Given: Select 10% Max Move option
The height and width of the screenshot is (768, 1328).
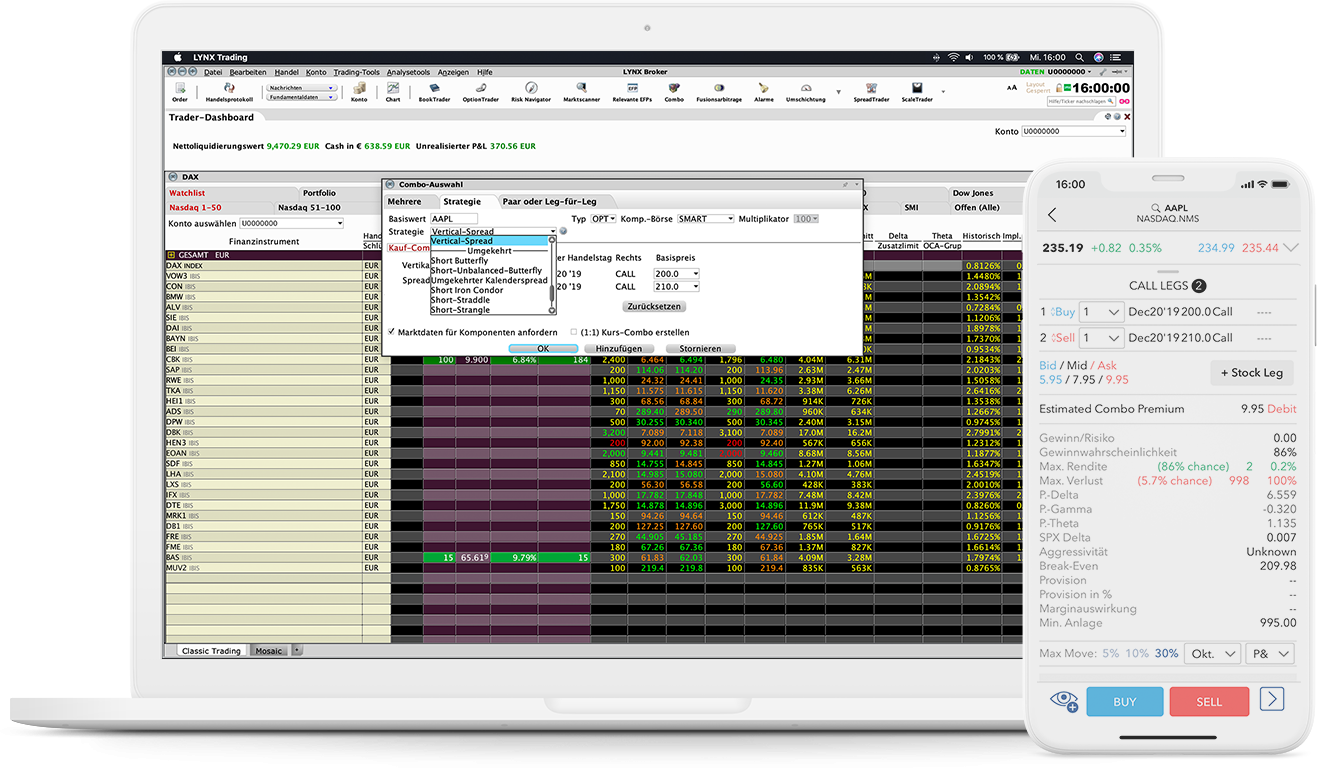Looking at the screenshot, I should (1136, 653).
